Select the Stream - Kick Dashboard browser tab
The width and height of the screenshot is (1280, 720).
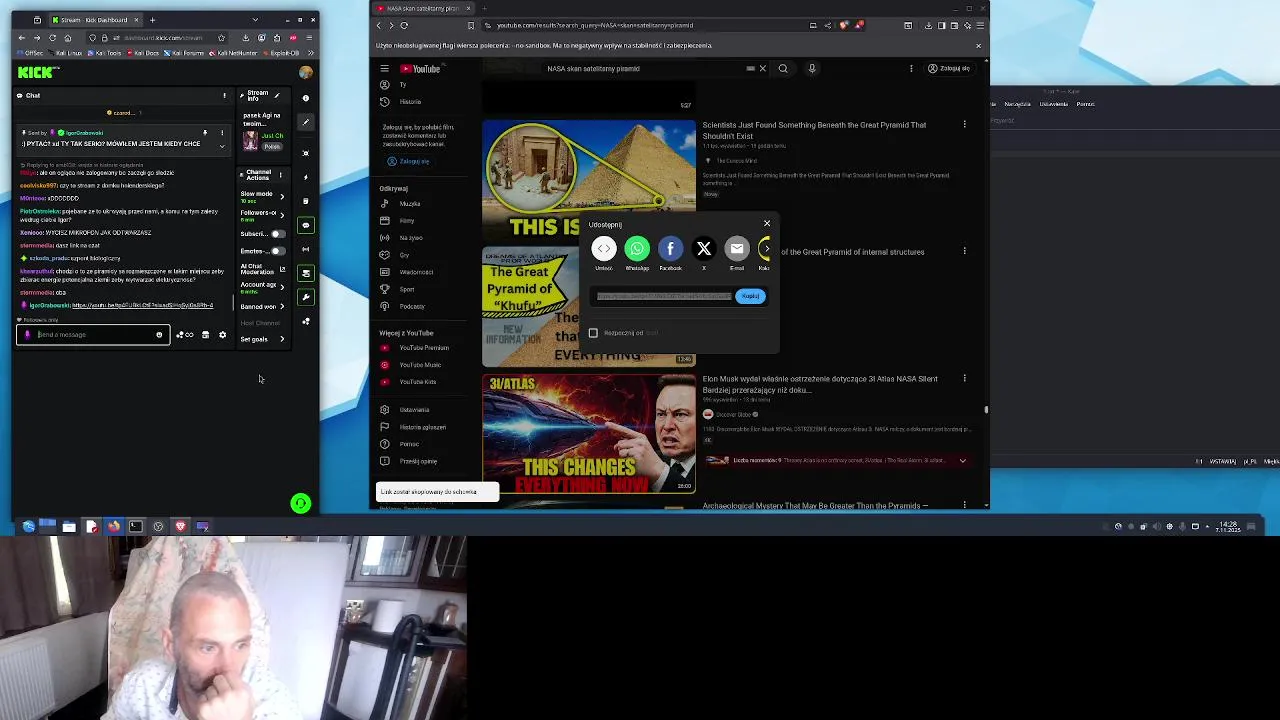[95, 20]
